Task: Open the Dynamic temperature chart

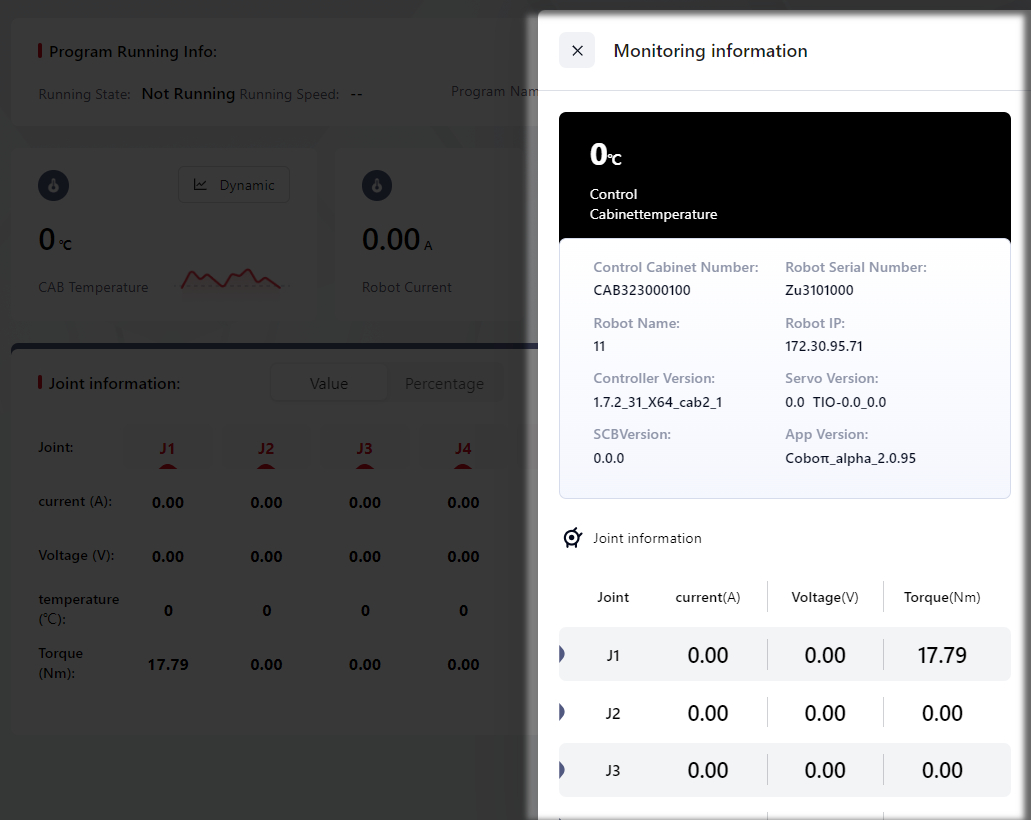Action: click(234, 185)
